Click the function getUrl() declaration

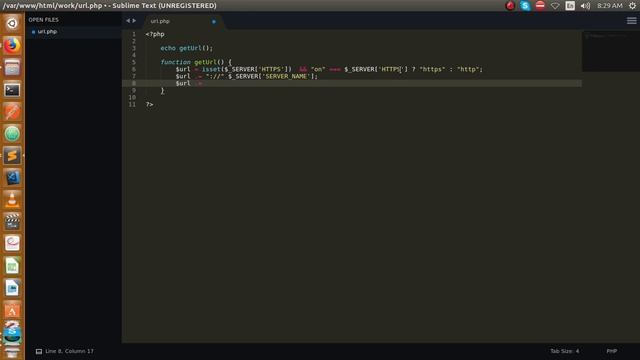(196, 62)
